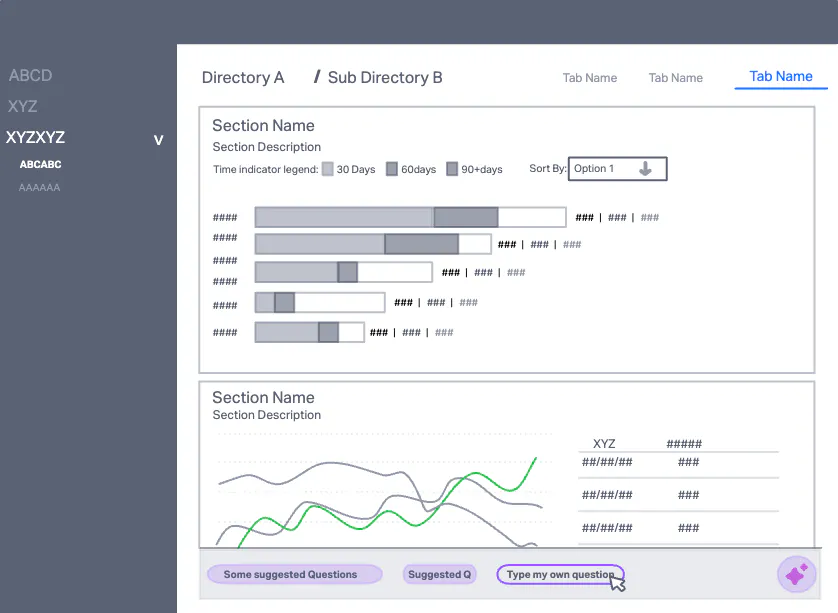Click Type my own question field
Screen dimensions: 838x613
[x=560, y=575]
